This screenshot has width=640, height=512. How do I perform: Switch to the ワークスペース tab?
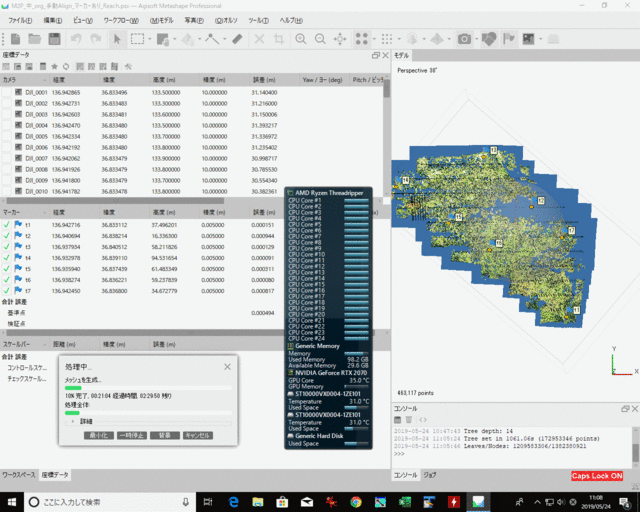pyautogui.click(x=18, y=474)
